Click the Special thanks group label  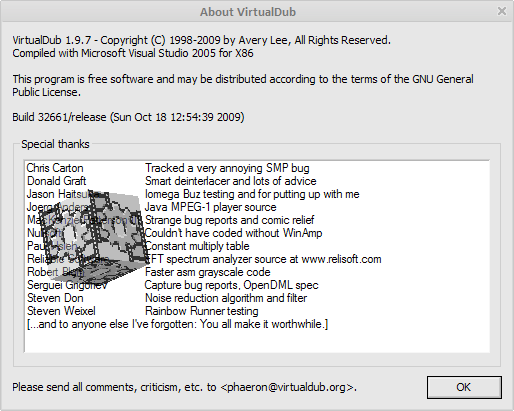click(55, 144)
